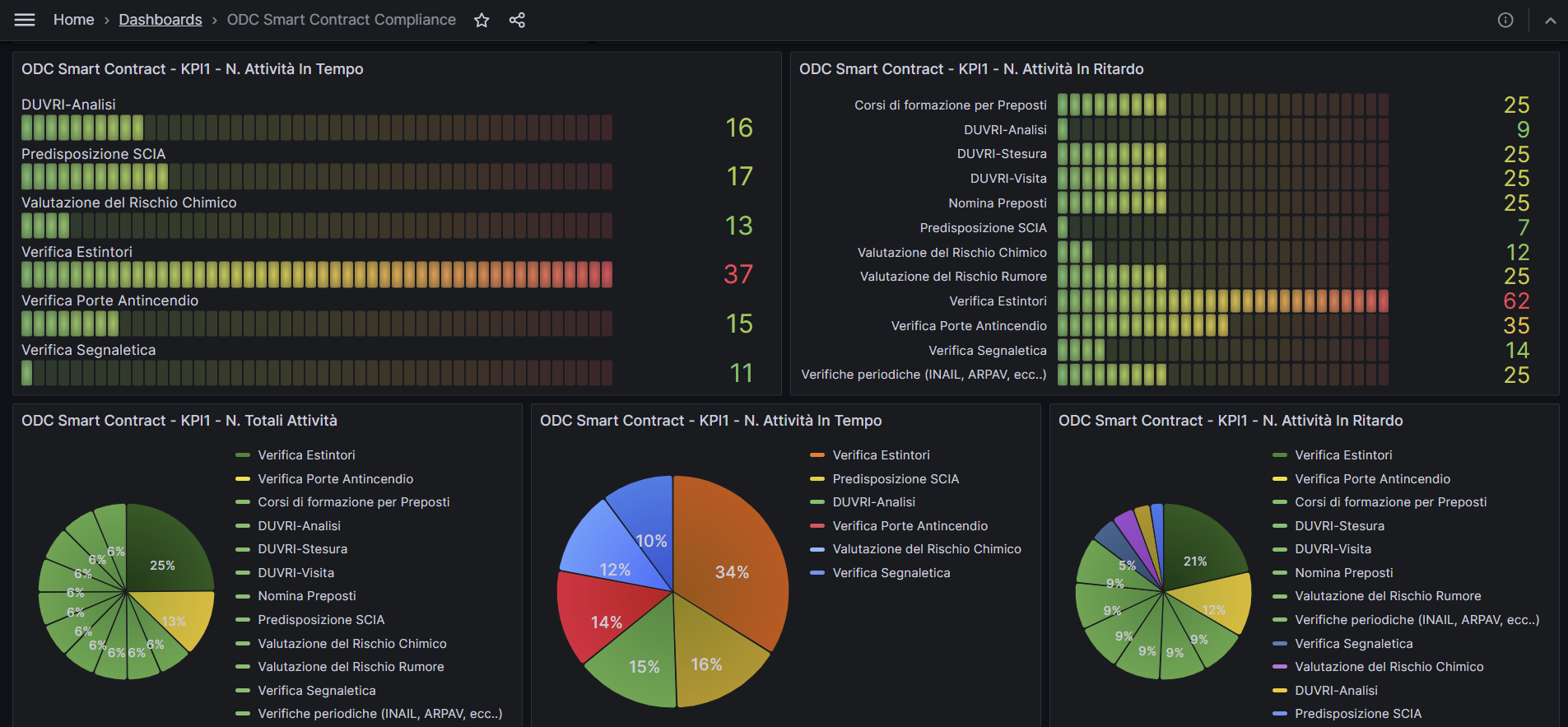The height and width of the screenshot is (727, 1568).
Task: Open the Dashboards breadcrumb link
Action: coord(161,20)
